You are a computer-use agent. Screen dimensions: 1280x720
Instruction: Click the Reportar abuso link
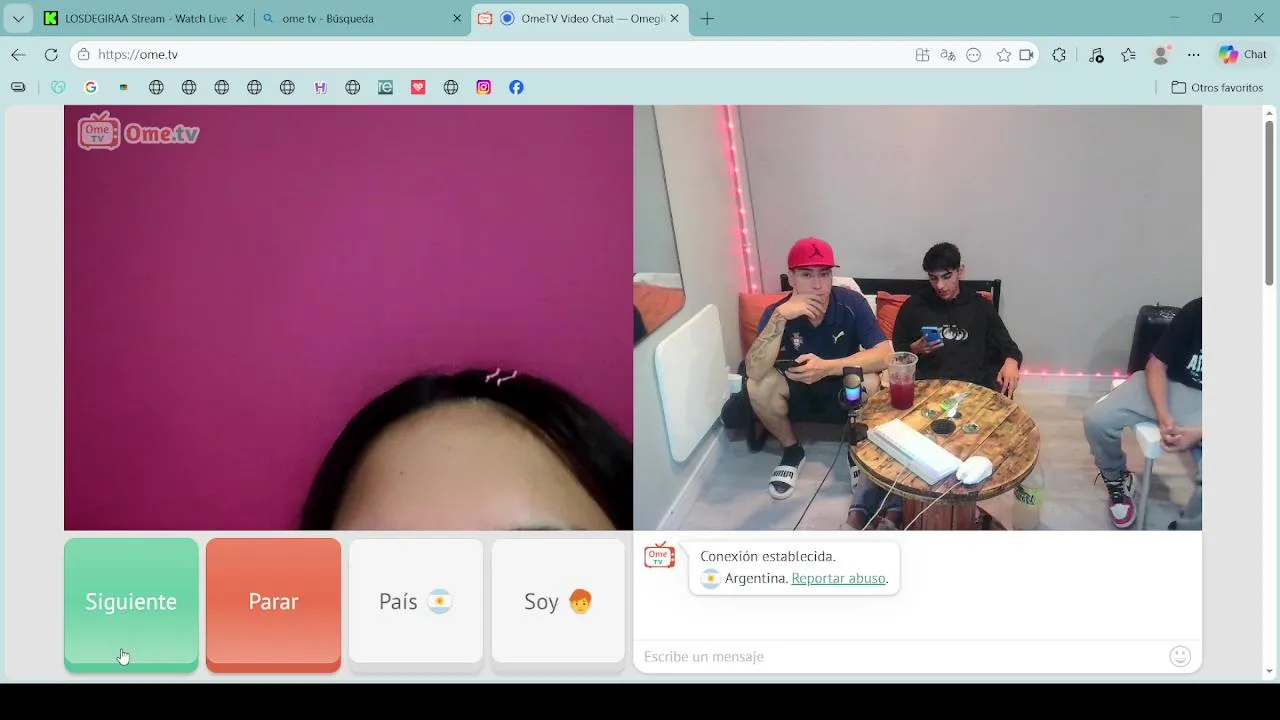[838, 578]
